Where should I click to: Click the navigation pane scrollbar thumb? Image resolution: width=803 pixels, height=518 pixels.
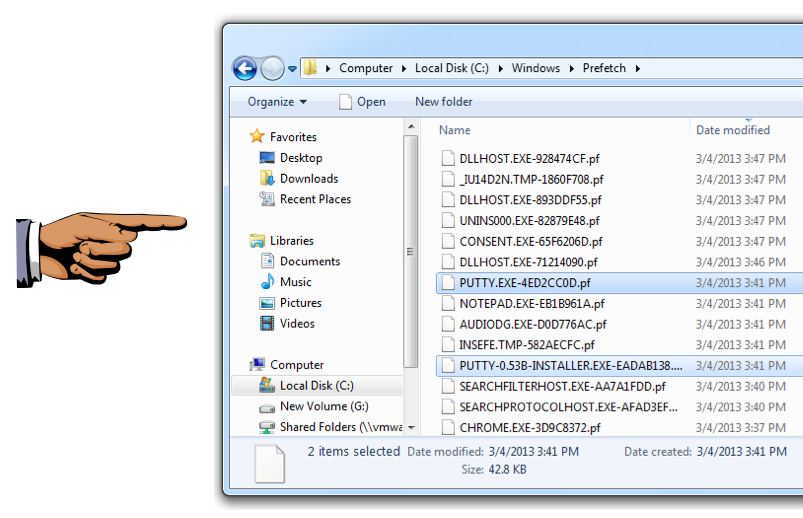tap(411, 252)
